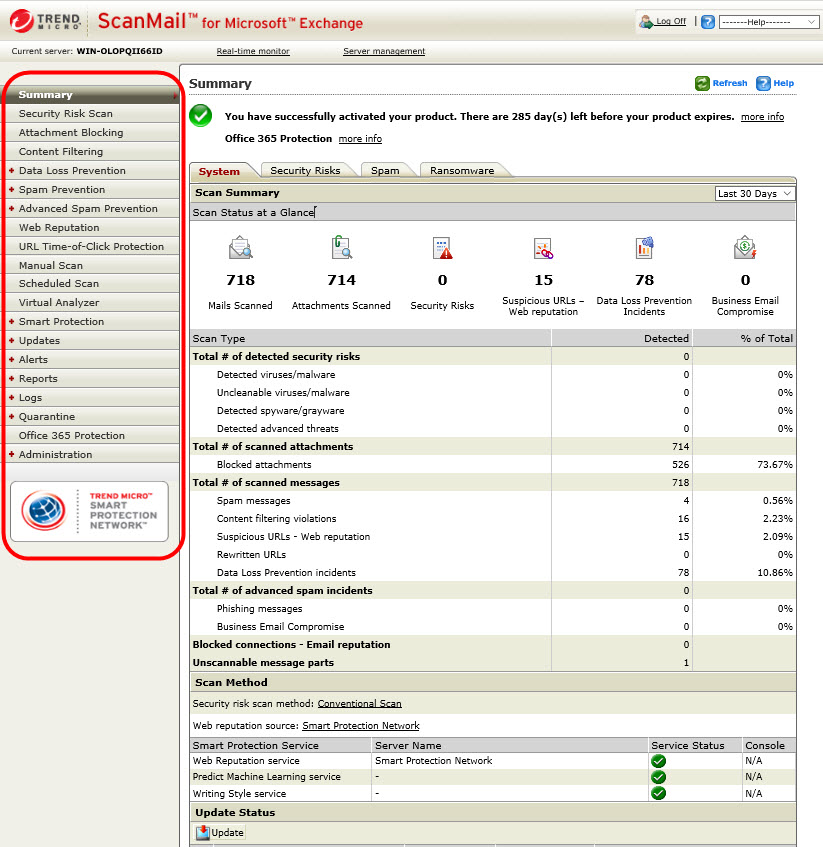Click the Smart Protection Network logo
The image size is (823, 847).
(x=89, y=511)
